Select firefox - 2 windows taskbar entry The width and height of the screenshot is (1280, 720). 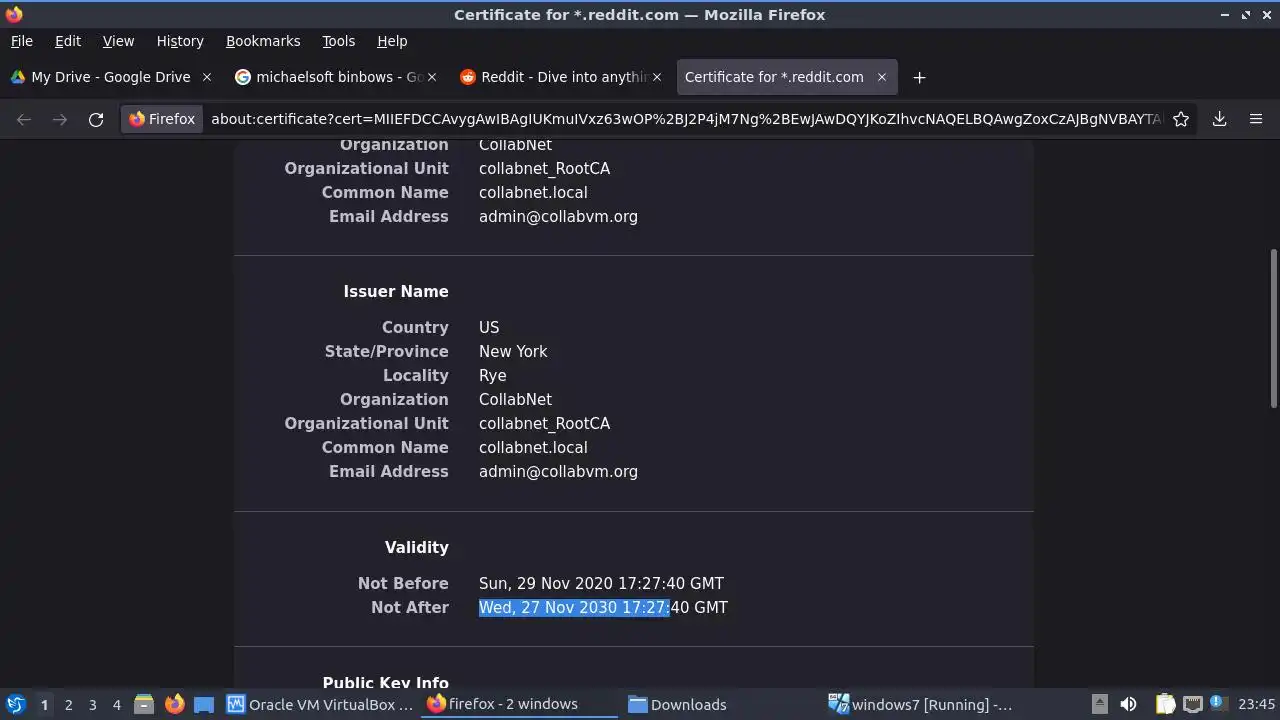point(520,704)
